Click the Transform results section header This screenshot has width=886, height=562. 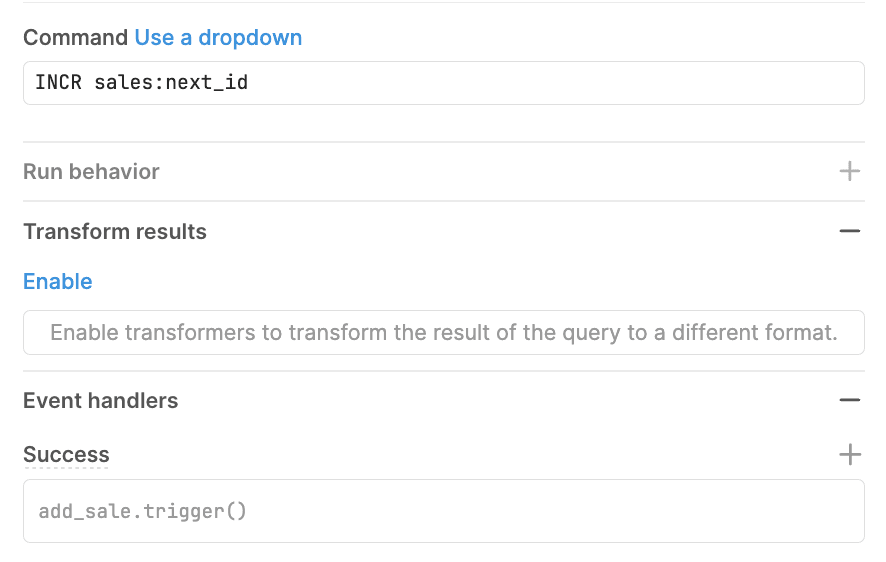point(115,232)
